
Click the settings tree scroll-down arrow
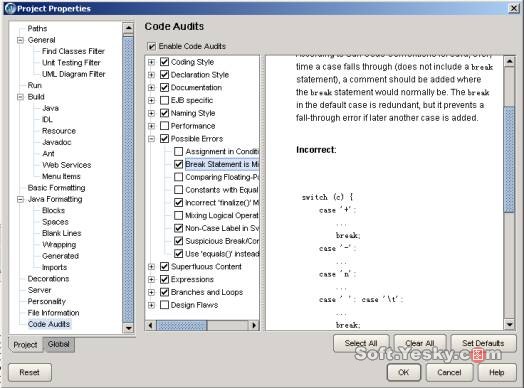pyautogui.click(x=128, y=328)
